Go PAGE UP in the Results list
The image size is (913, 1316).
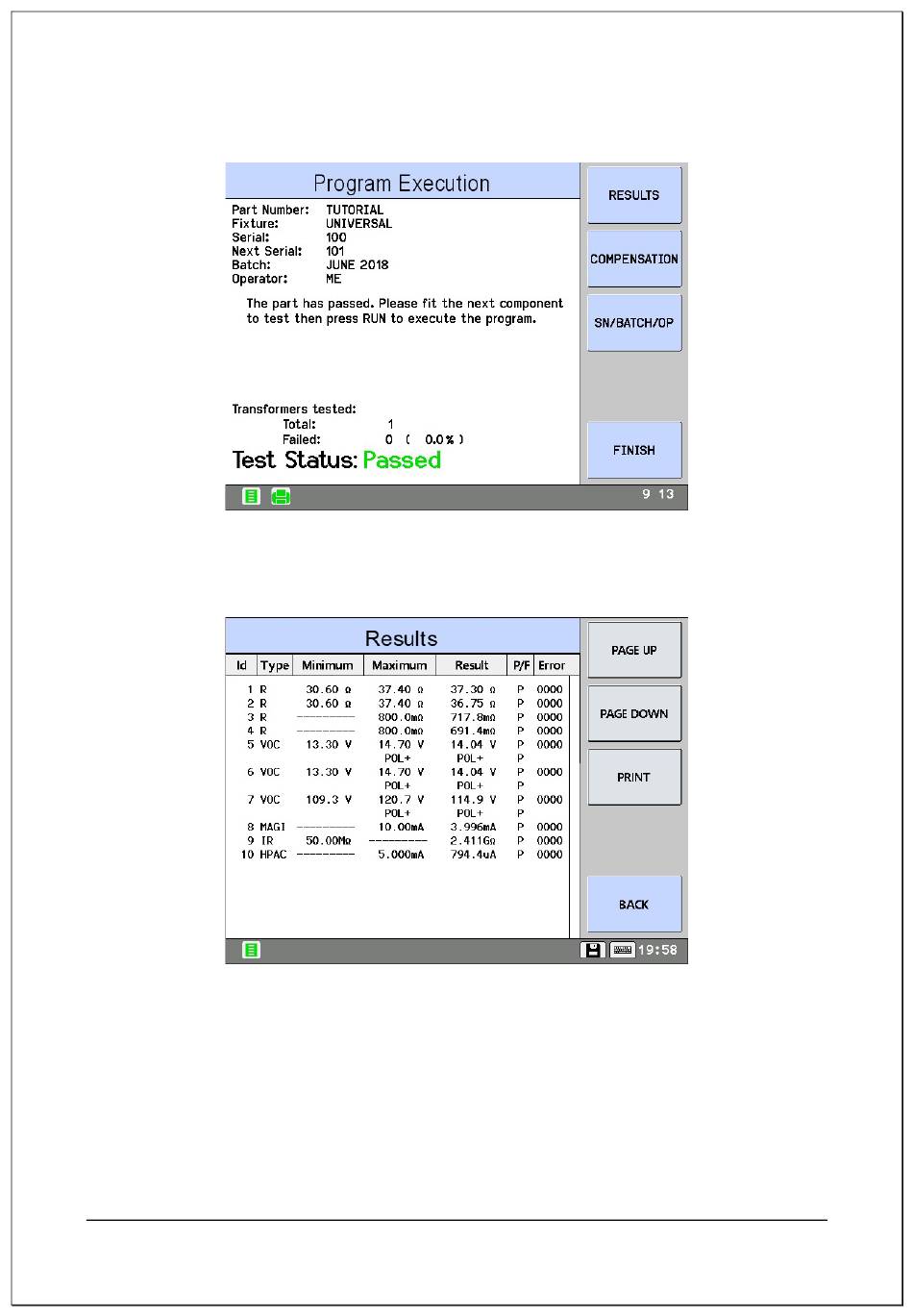tap(634, 650)
